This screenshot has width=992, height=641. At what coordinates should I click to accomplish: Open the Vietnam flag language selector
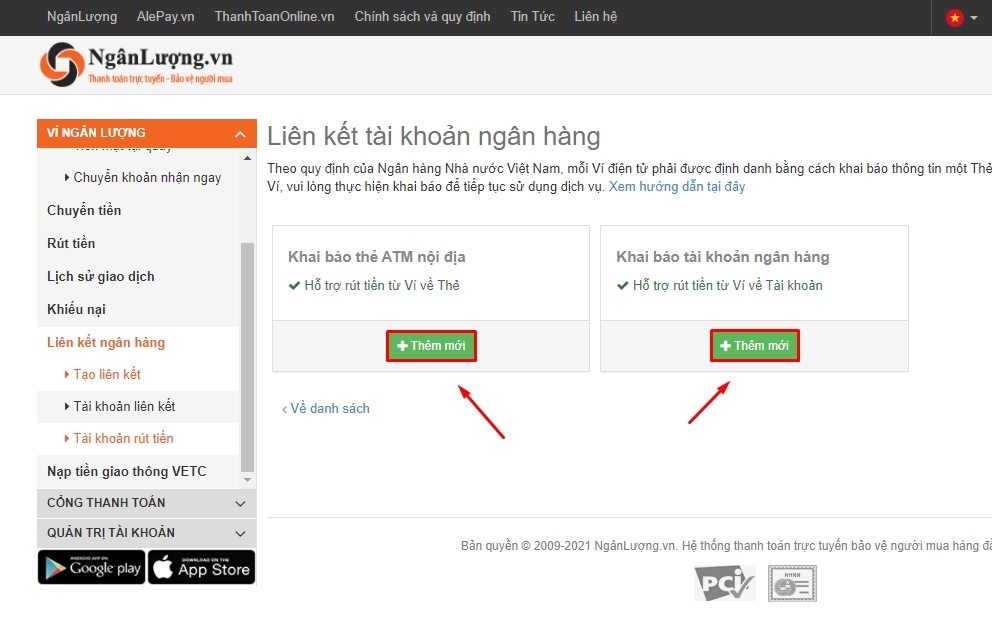pyautogui.click(x=962, y=18)
